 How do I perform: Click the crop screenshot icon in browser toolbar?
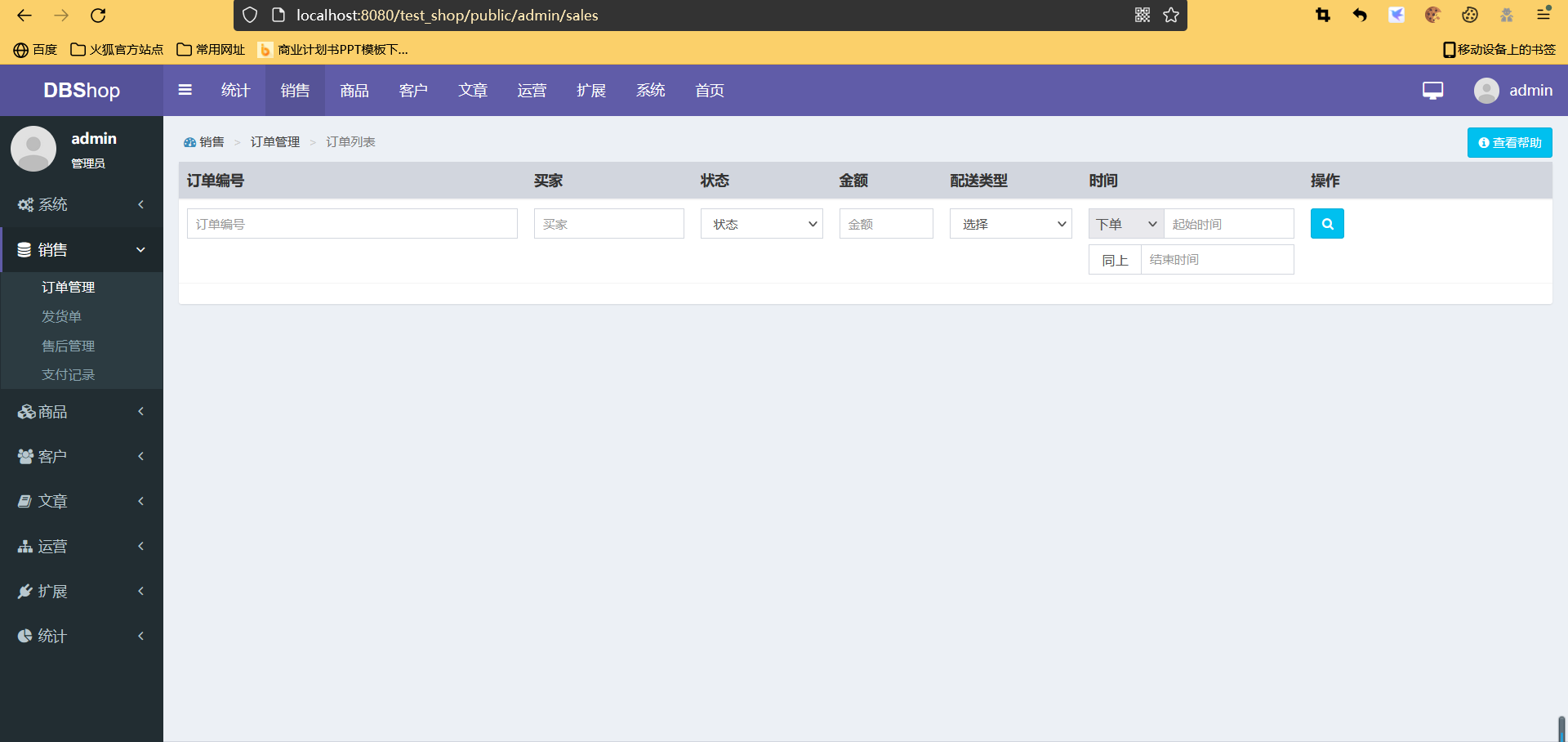(x=1323, y=15)
